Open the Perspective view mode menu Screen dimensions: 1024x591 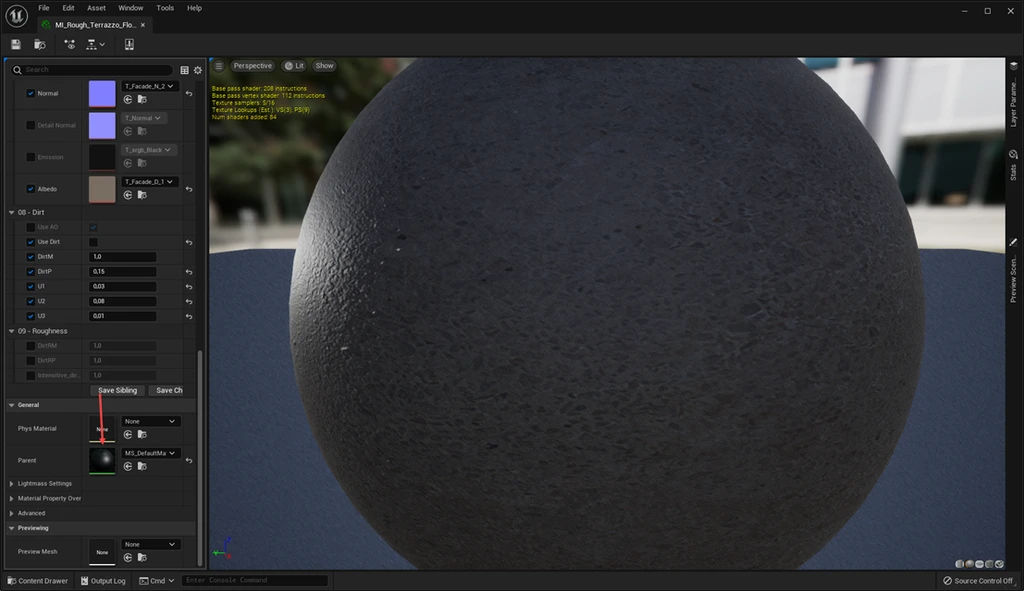click(253, 66)
